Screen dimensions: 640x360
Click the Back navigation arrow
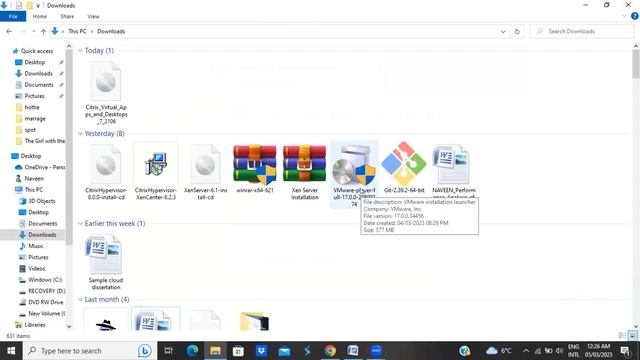click(9, 31)
